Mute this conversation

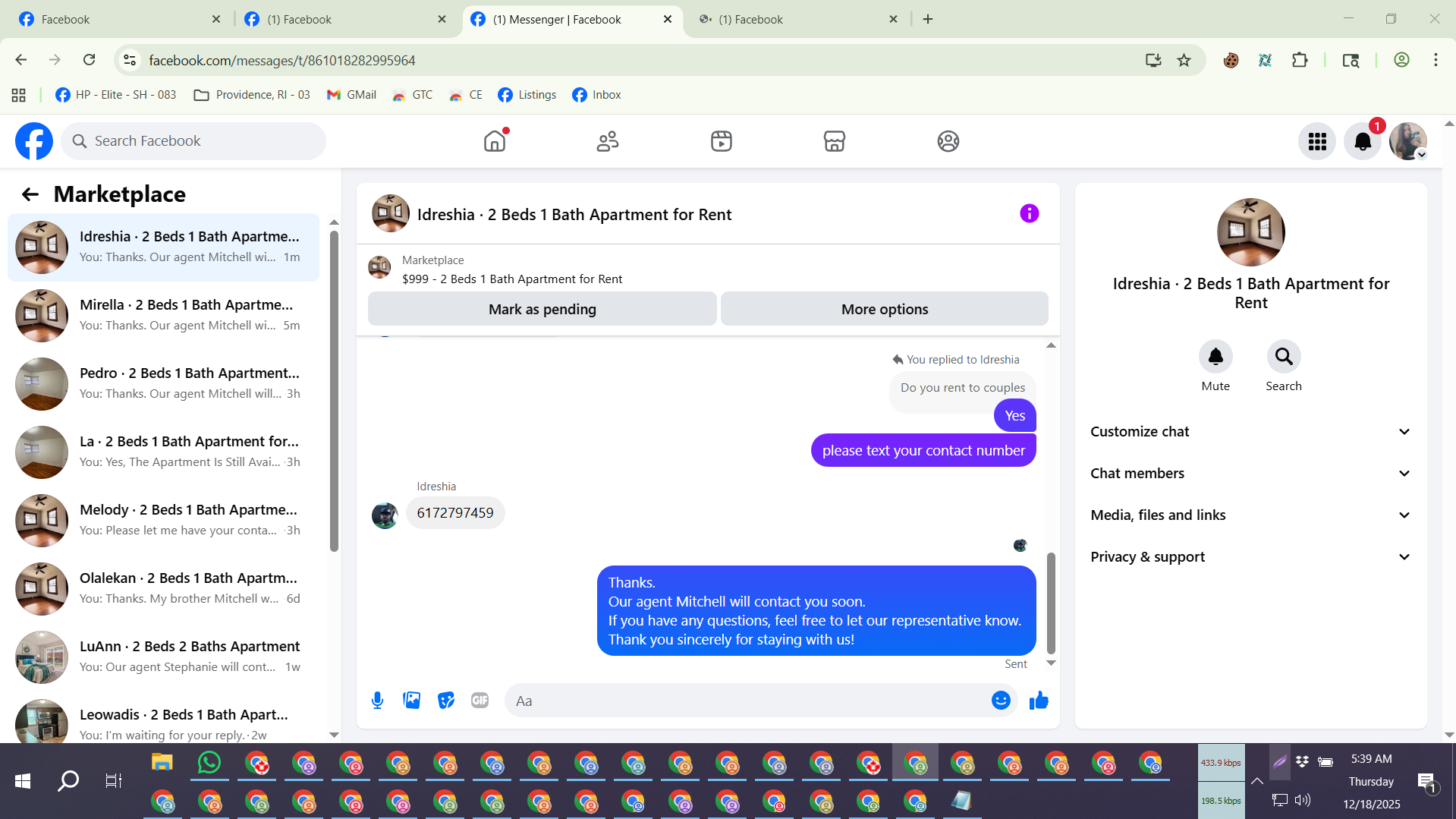(x=1215, y=357)
